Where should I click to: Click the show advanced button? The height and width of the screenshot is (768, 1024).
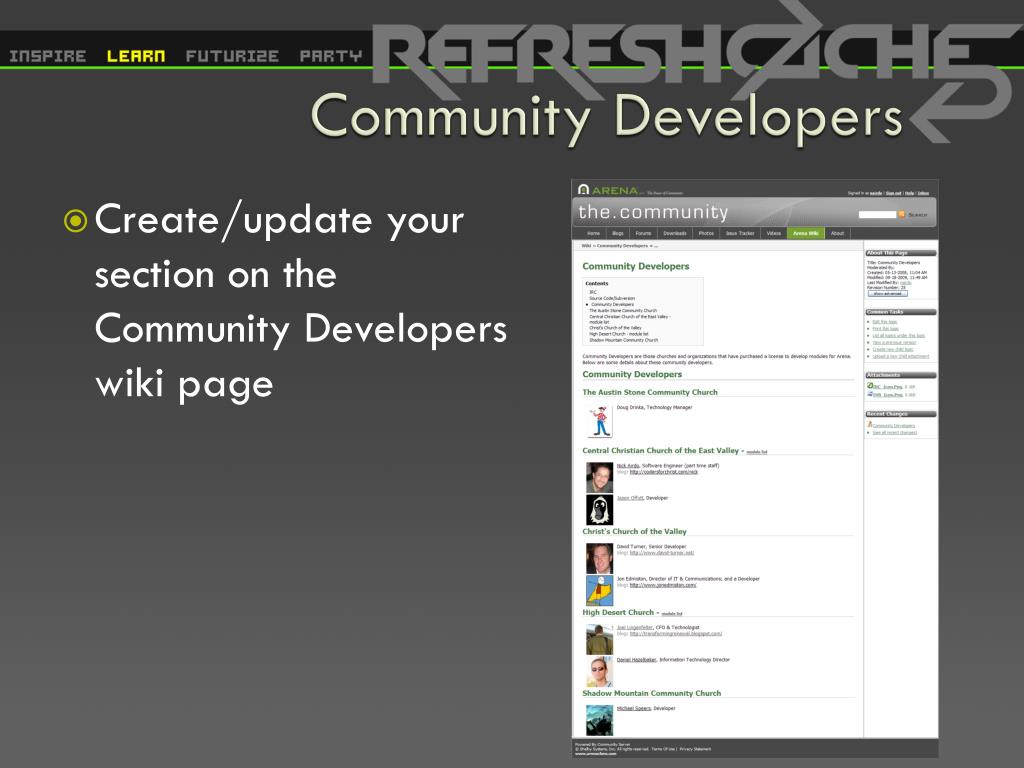click(888, 294)
